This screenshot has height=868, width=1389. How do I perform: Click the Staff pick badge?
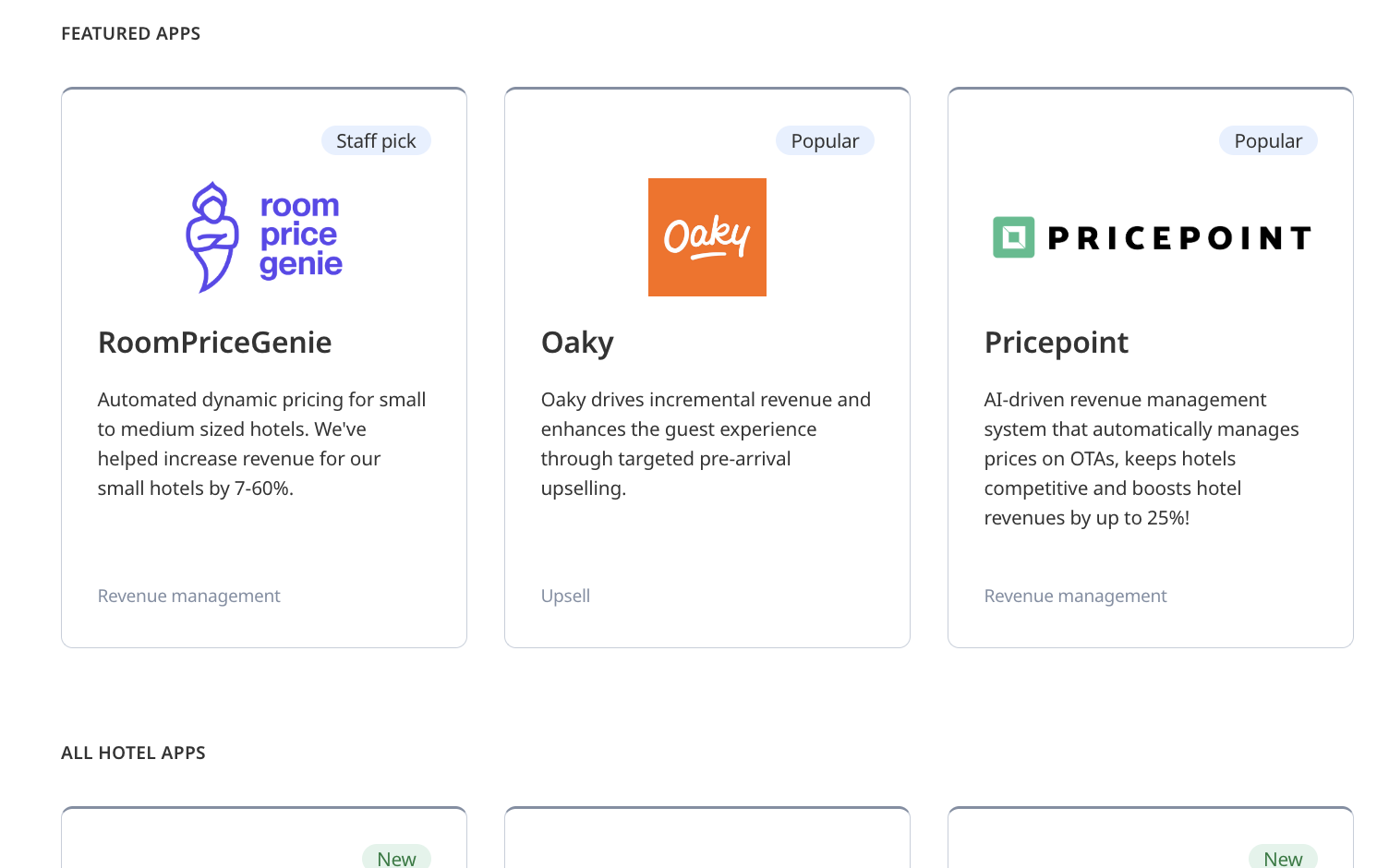376,141
